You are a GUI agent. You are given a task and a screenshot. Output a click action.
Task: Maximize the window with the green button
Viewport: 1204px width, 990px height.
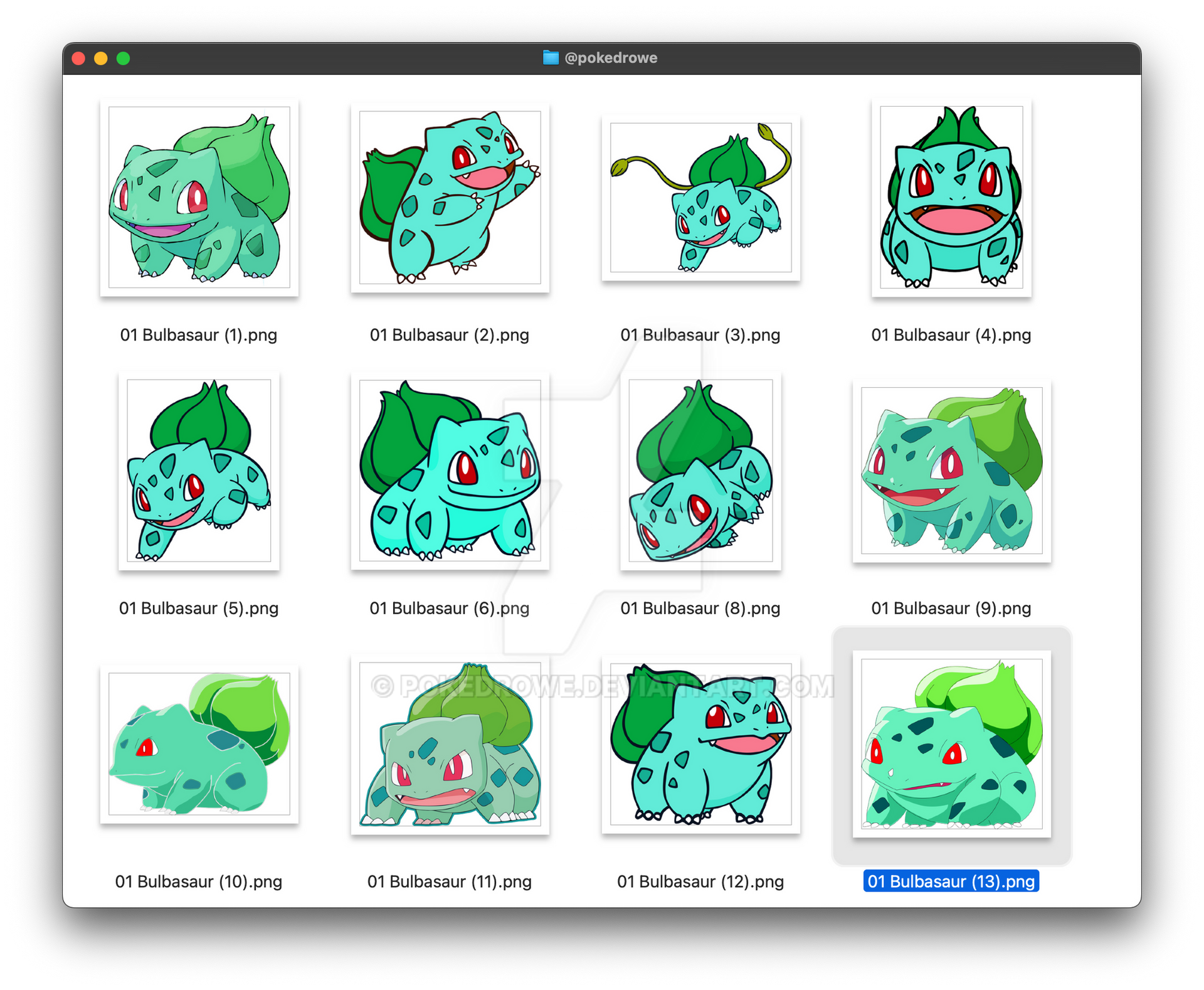tap(124, 58)
